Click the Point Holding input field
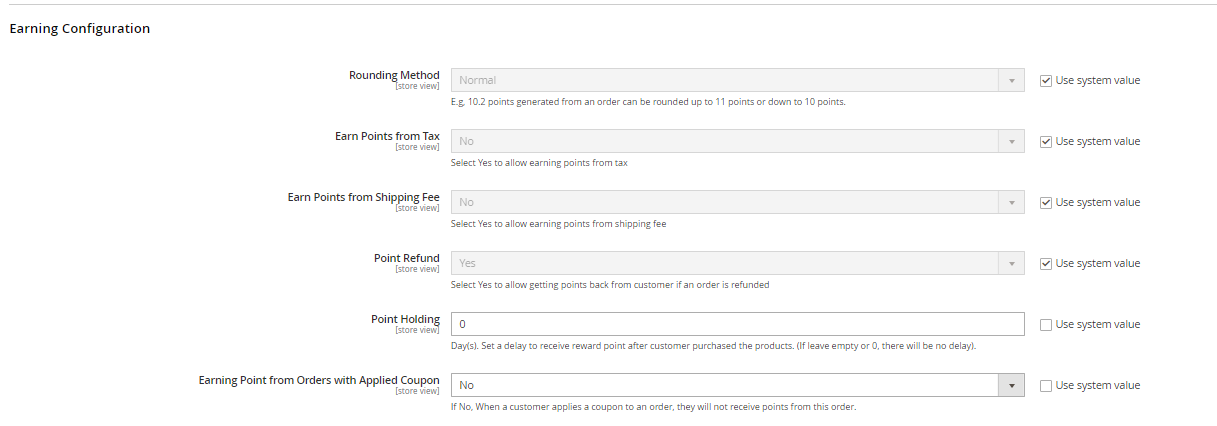1217x426 pixels. [737, 324]
